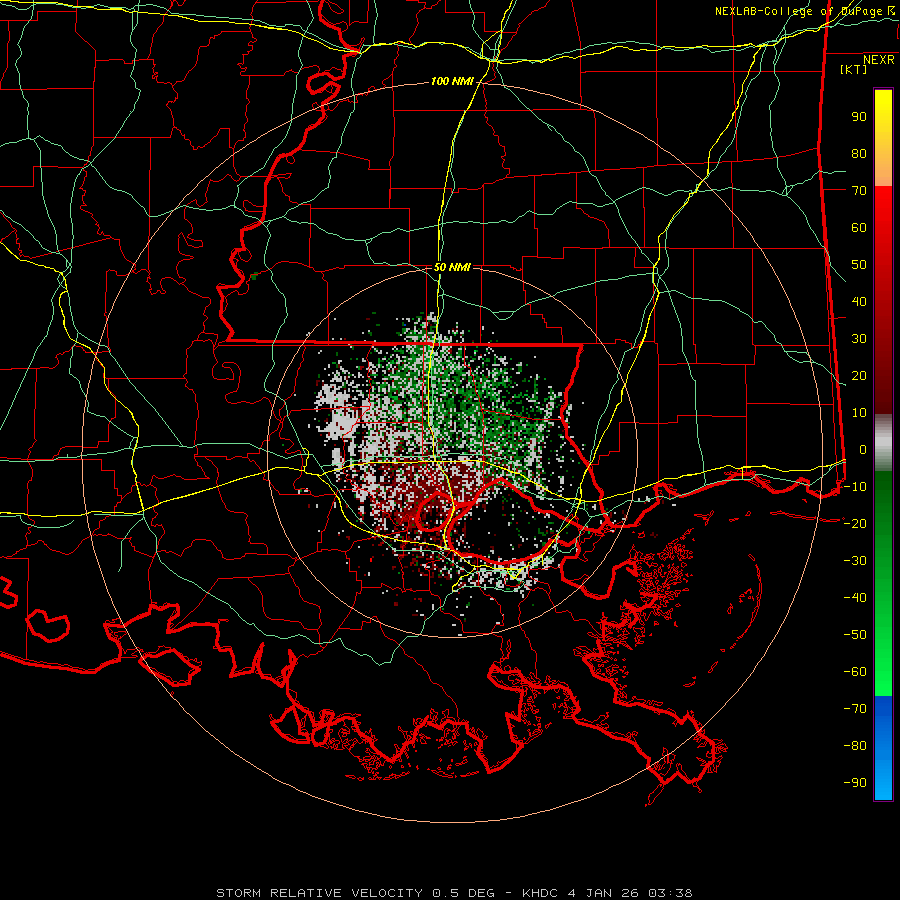The height and width of the screenshot is (900, 900).
Task: Click the positive 50 scale value
Action: (x=859, y=265)
